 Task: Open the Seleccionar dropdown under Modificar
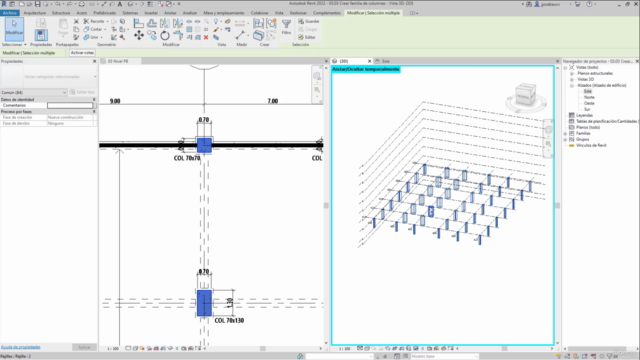(14, 44)
